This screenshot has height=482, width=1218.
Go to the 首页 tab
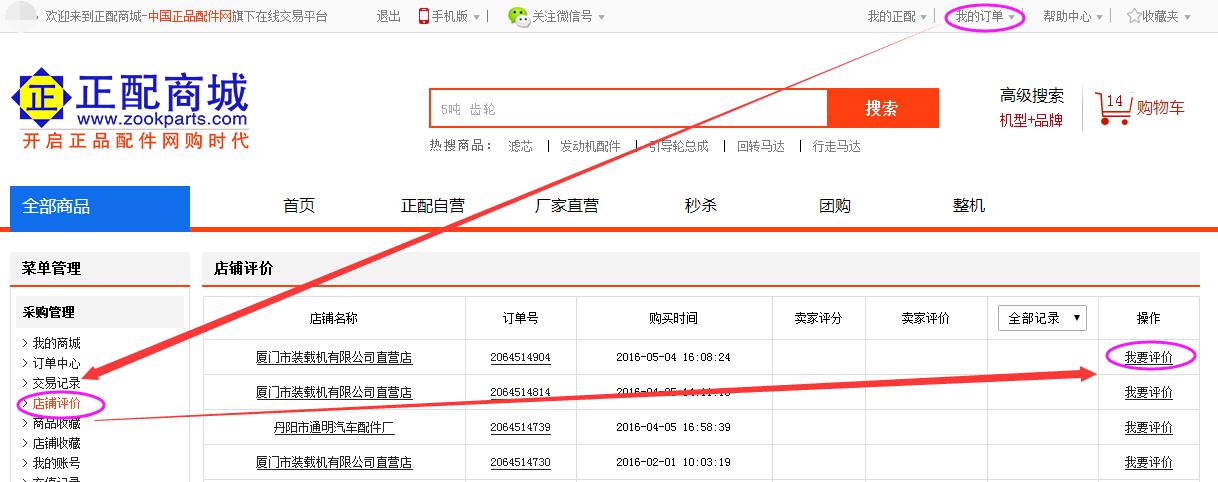pos(299,206)
